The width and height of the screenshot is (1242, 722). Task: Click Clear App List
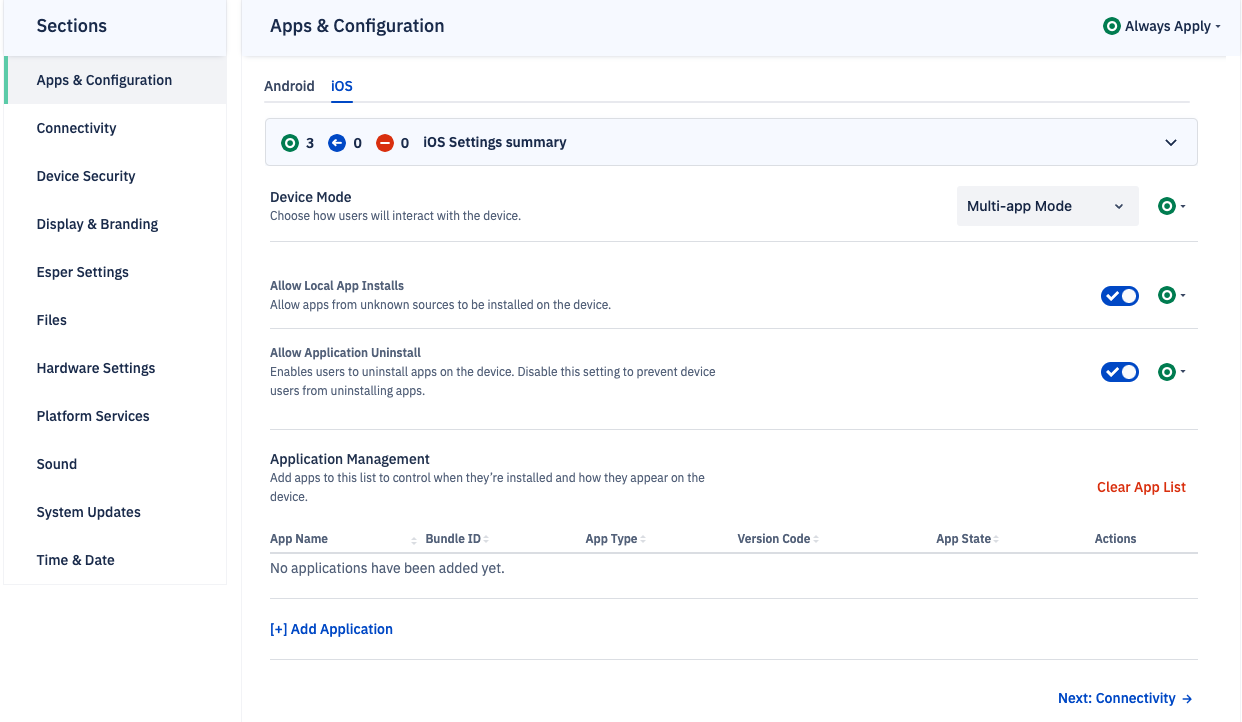pyautogui.click(x=1141, y=487)
